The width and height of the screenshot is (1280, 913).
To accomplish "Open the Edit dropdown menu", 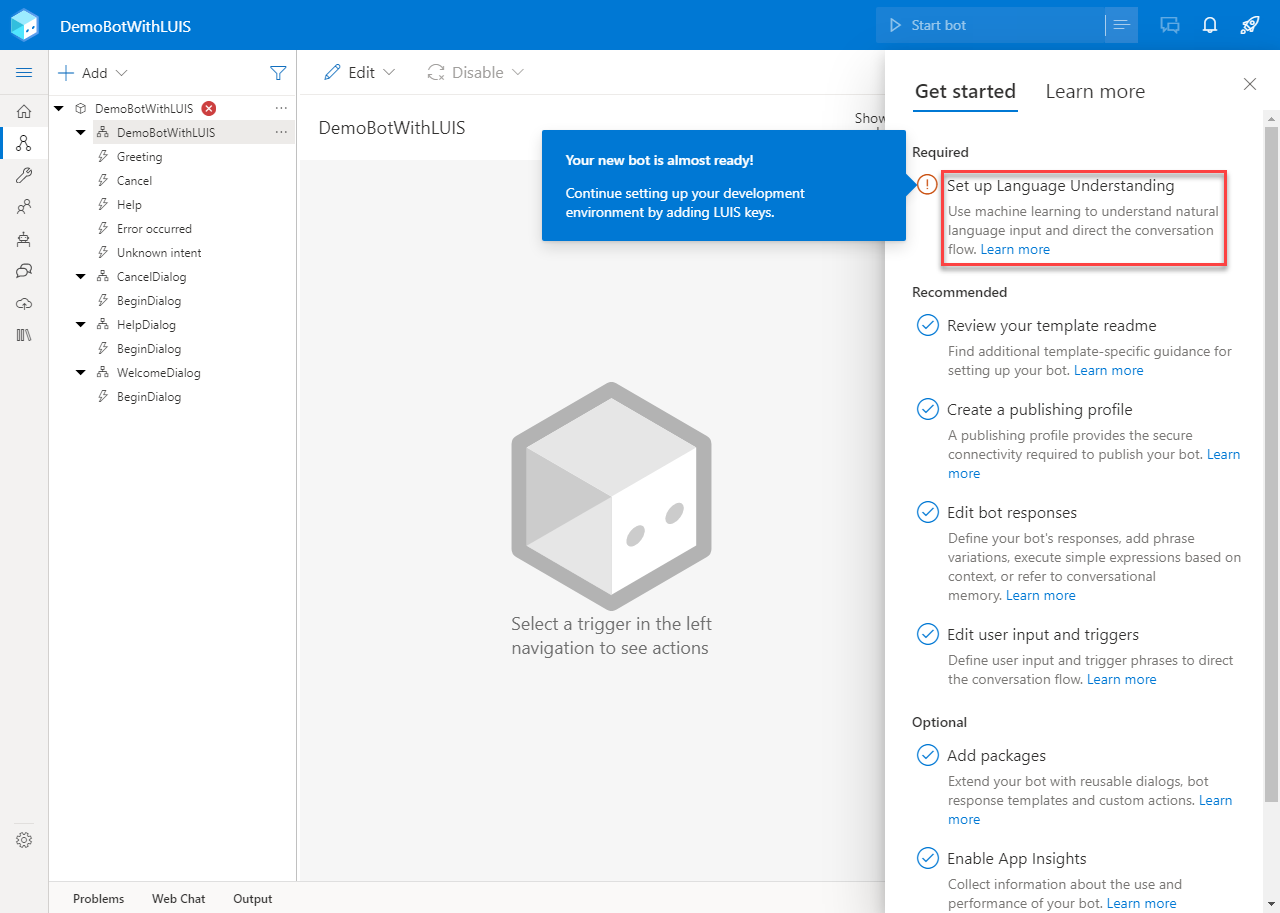I will pyautogui.click(x=360, y=72).
